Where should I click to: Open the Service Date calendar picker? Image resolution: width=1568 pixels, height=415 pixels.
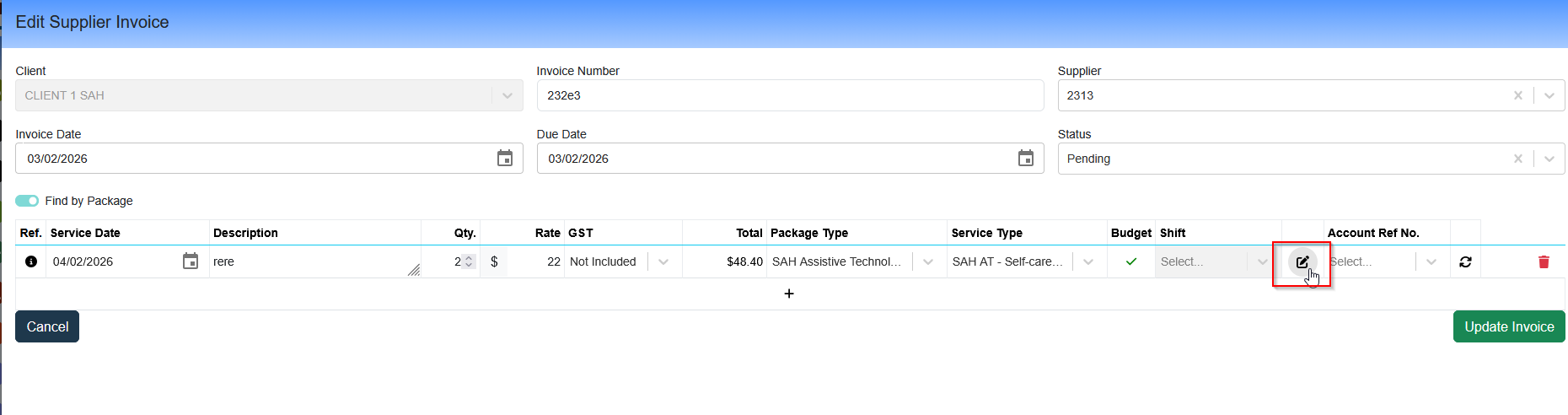click(x=191, y=261)
